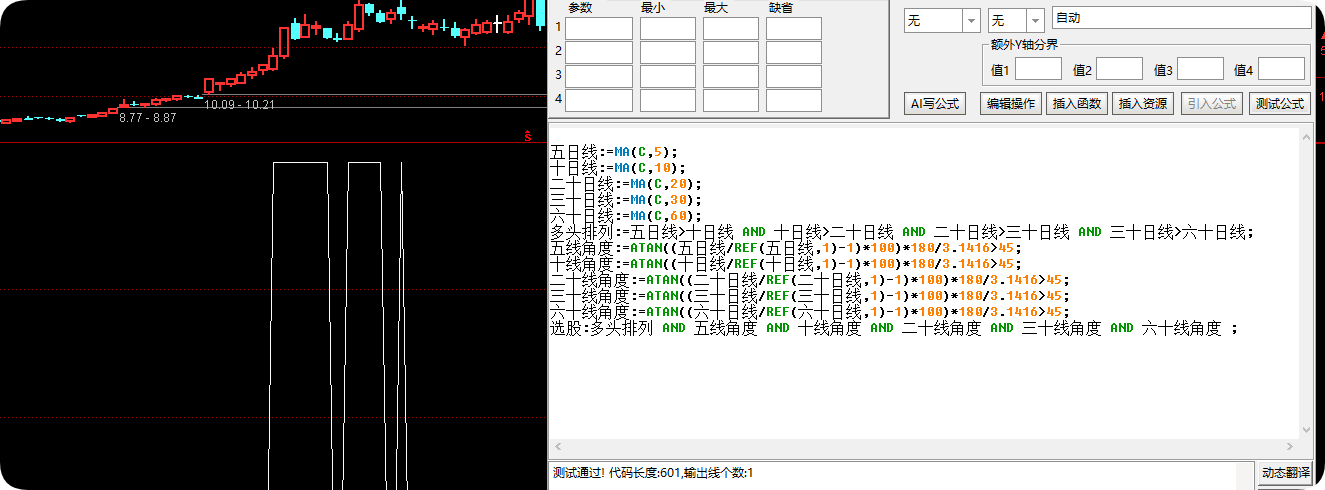Click the 值1 input box
The width and height of the screenshot is (1325, 490).
1038,69
